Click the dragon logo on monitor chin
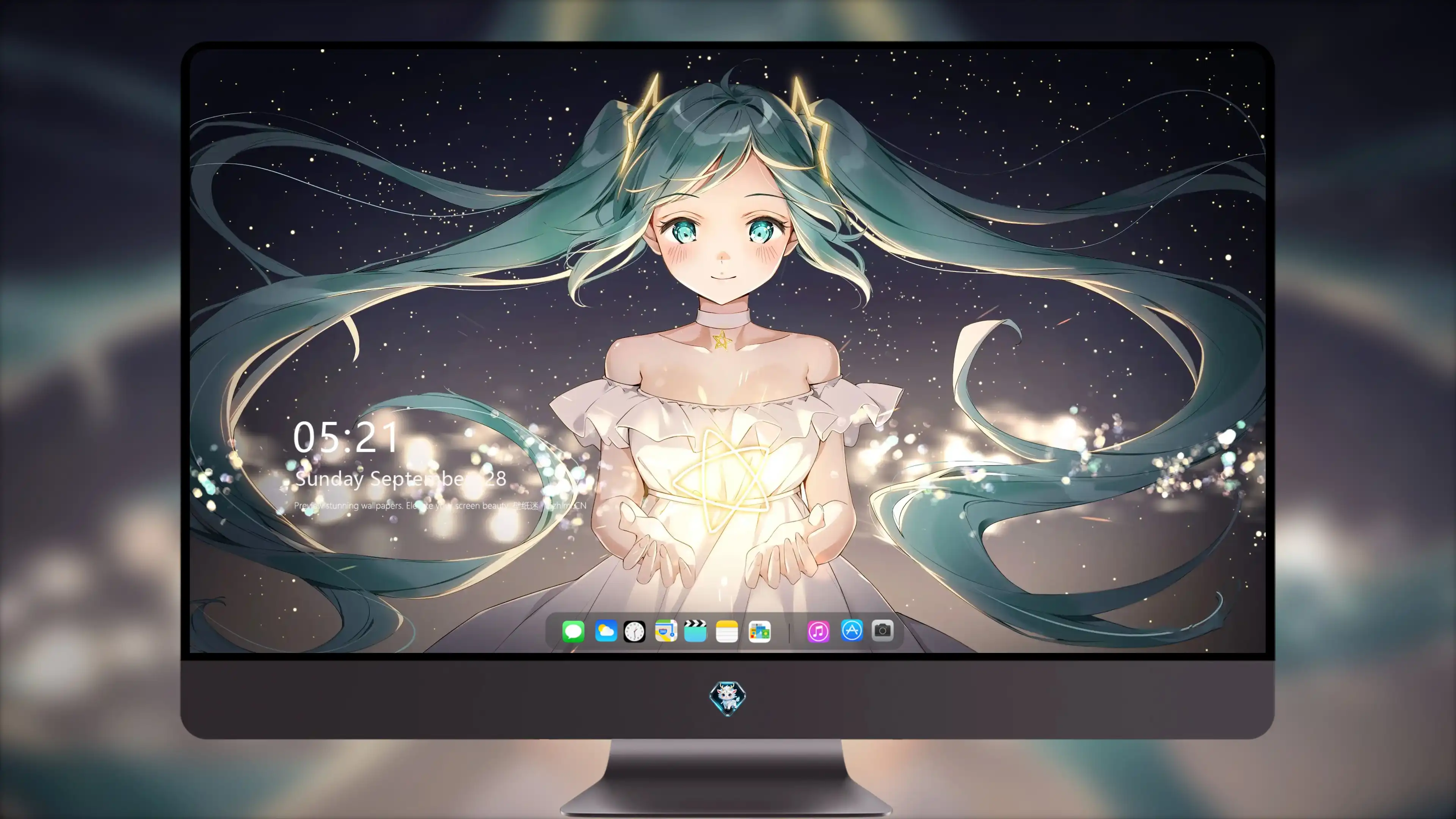 728,698
